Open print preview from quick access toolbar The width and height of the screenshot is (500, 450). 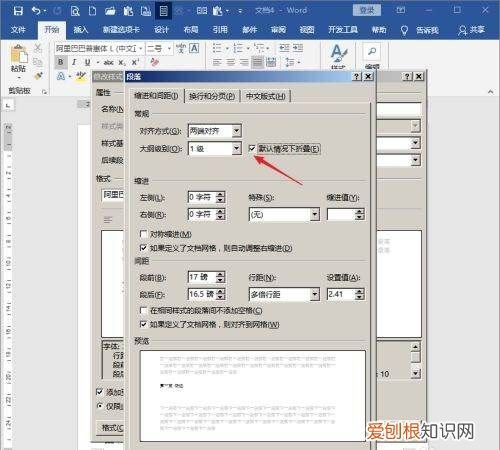75,11
